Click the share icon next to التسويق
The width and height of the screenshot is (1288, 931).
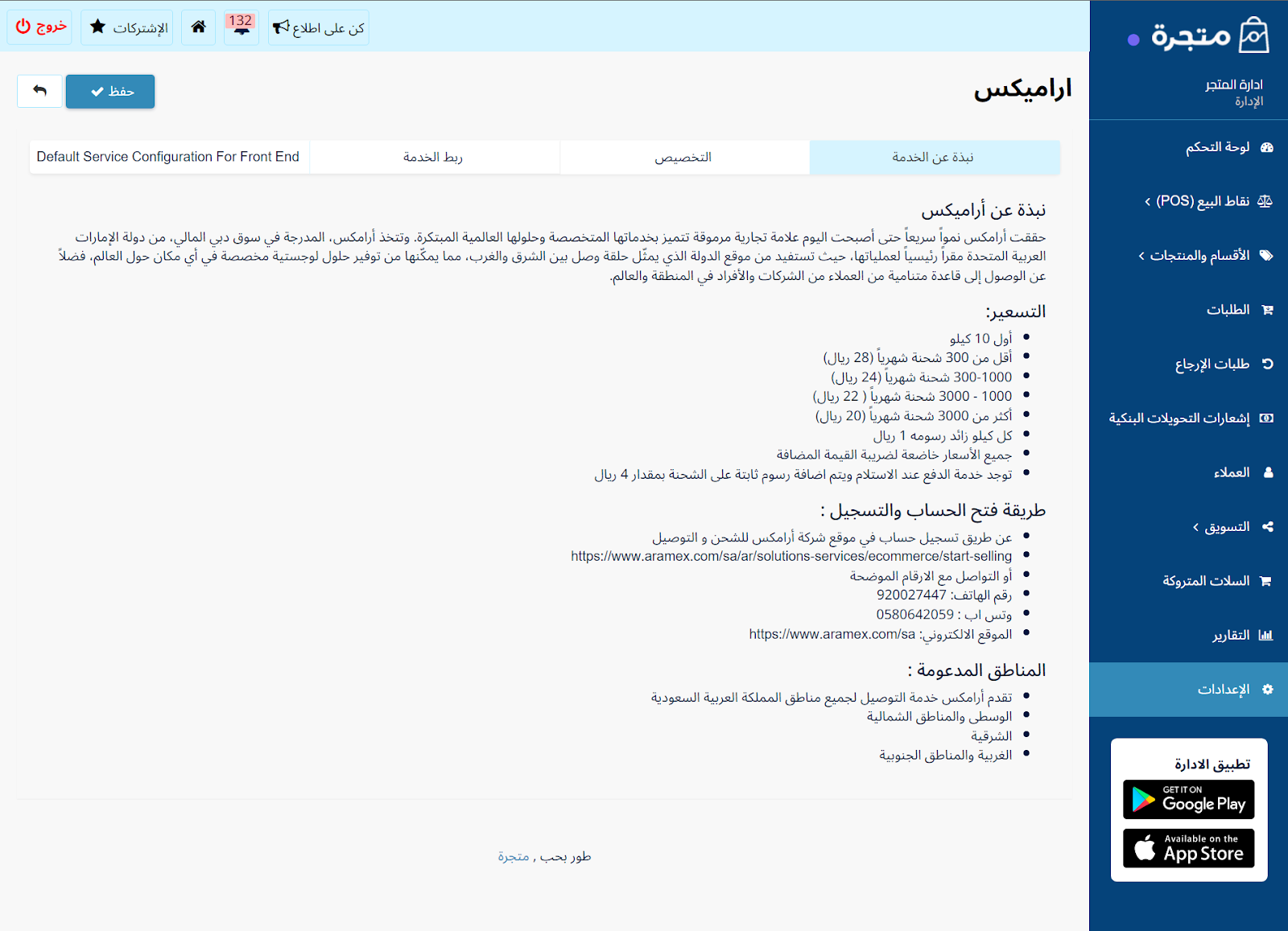[x=1268, y=526]
